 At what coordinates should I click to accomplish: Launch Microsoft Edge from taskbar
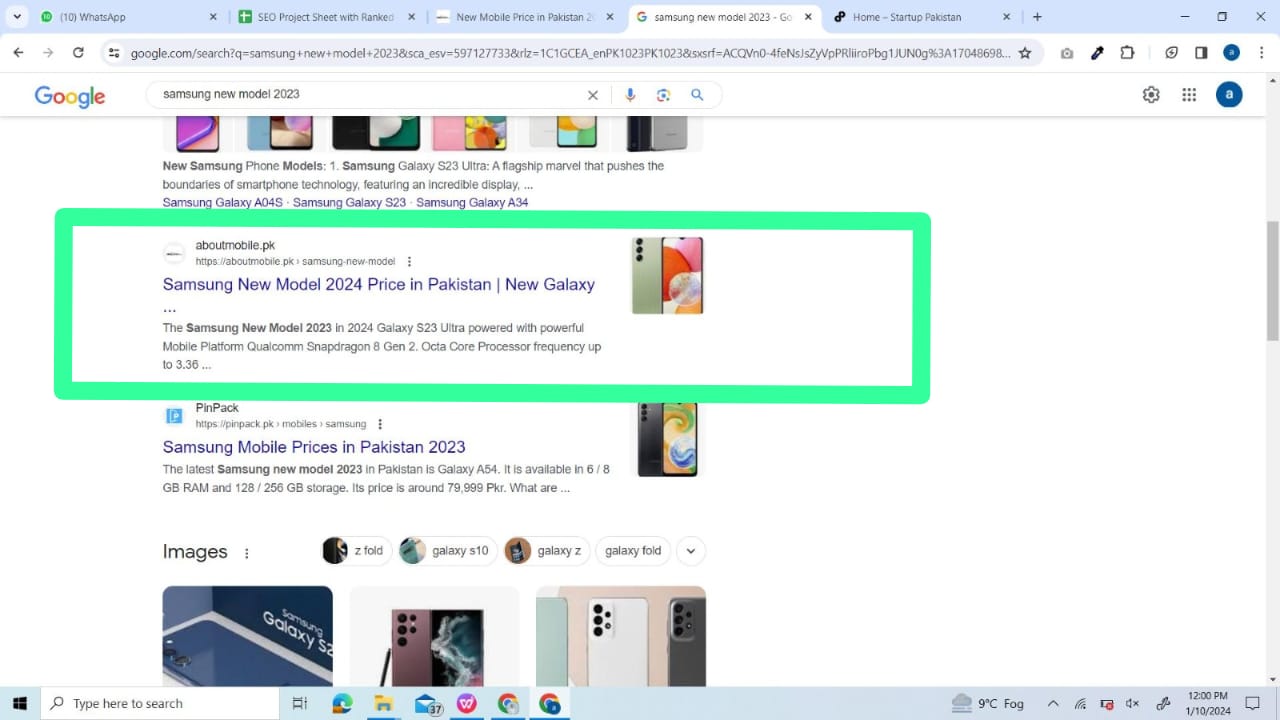342,704
